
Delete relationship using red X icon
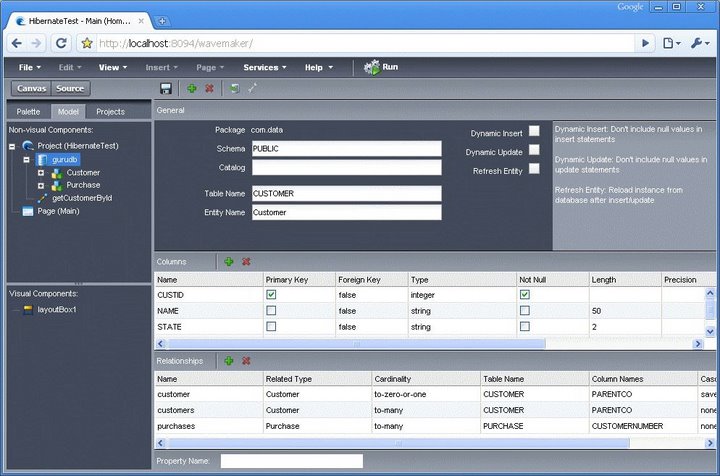click(x=246, y=360)
